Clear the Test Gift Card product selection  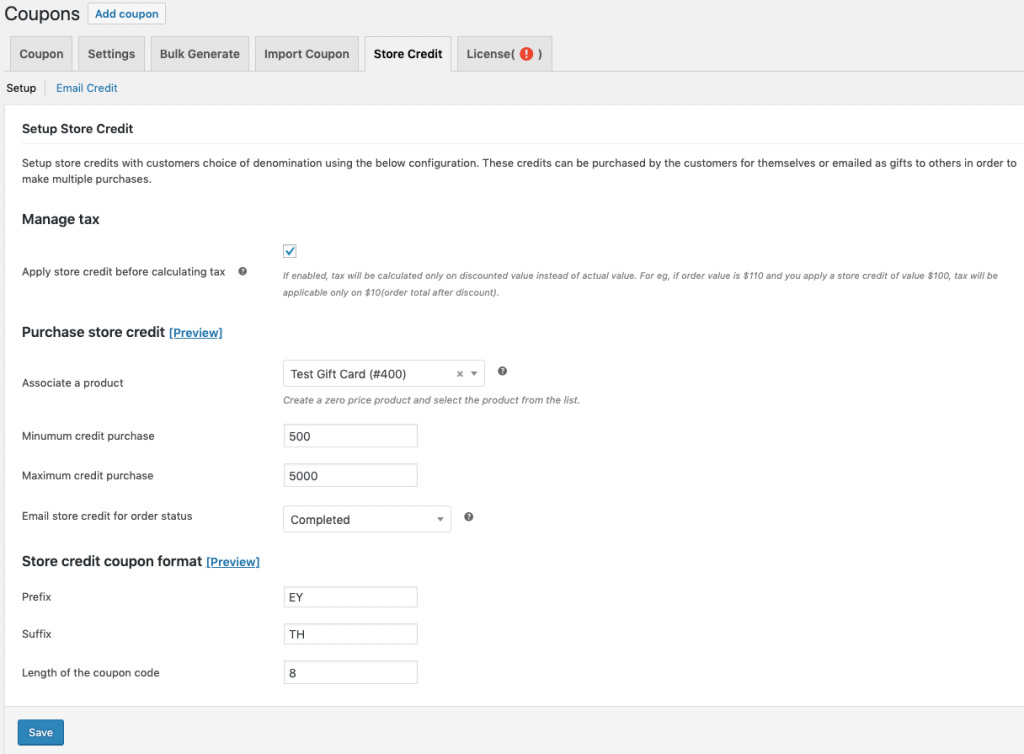(x=460, y=374)
